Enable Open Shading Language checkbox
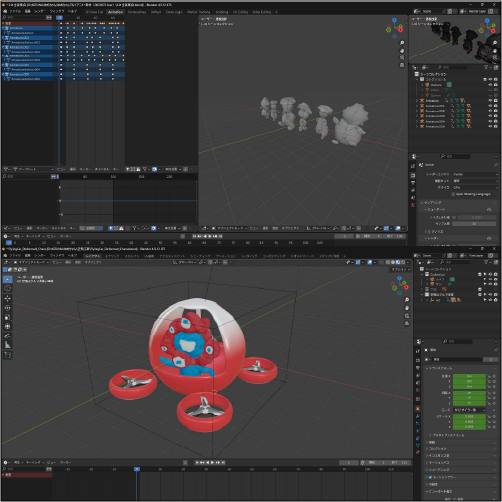This screenshot has height=502, width=502. tap(453, 194)
